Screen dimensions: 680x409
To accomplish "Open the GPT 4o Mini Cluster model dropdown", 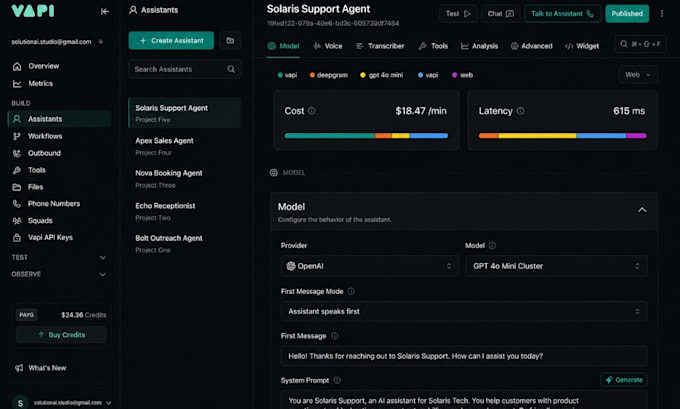I will coord(556,266).
